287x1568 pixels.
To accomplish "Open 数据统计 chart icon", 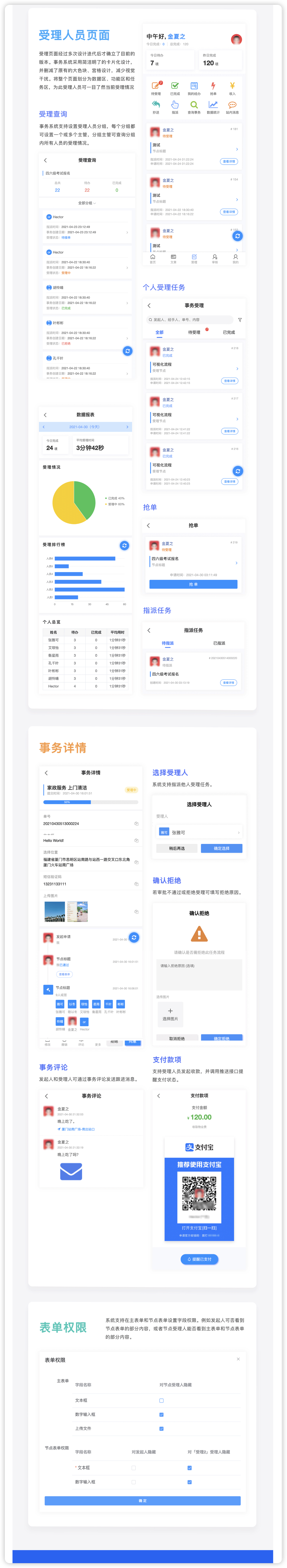I will pos(213,105).
